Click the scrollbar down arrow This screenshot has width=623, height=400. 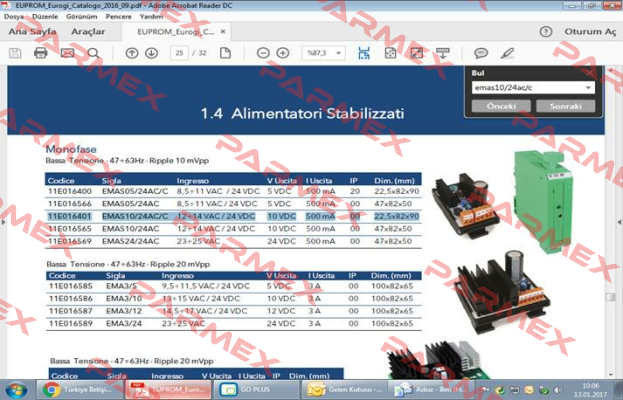(x=610, y=374)
